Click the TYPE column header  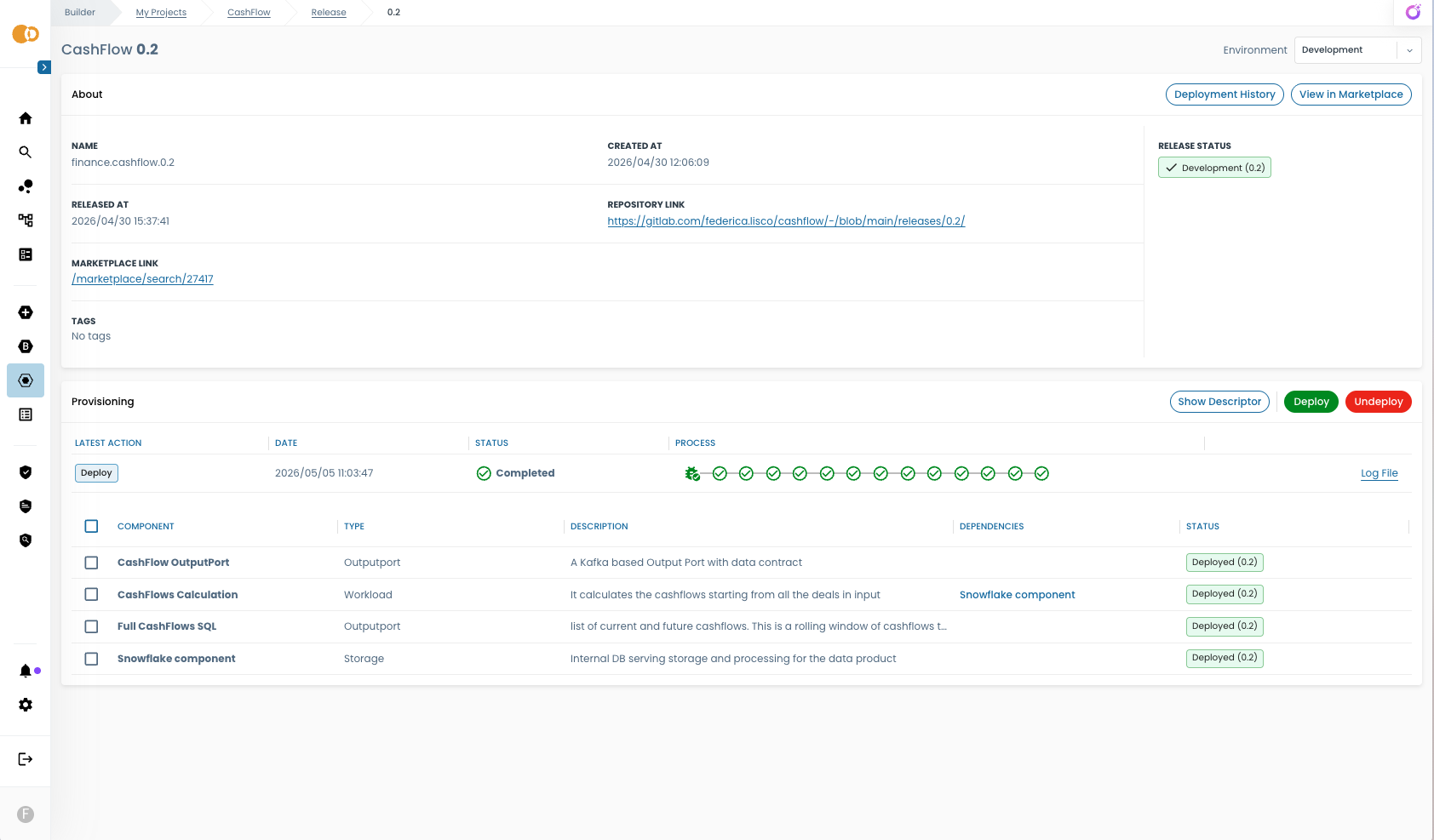point(354,527)
